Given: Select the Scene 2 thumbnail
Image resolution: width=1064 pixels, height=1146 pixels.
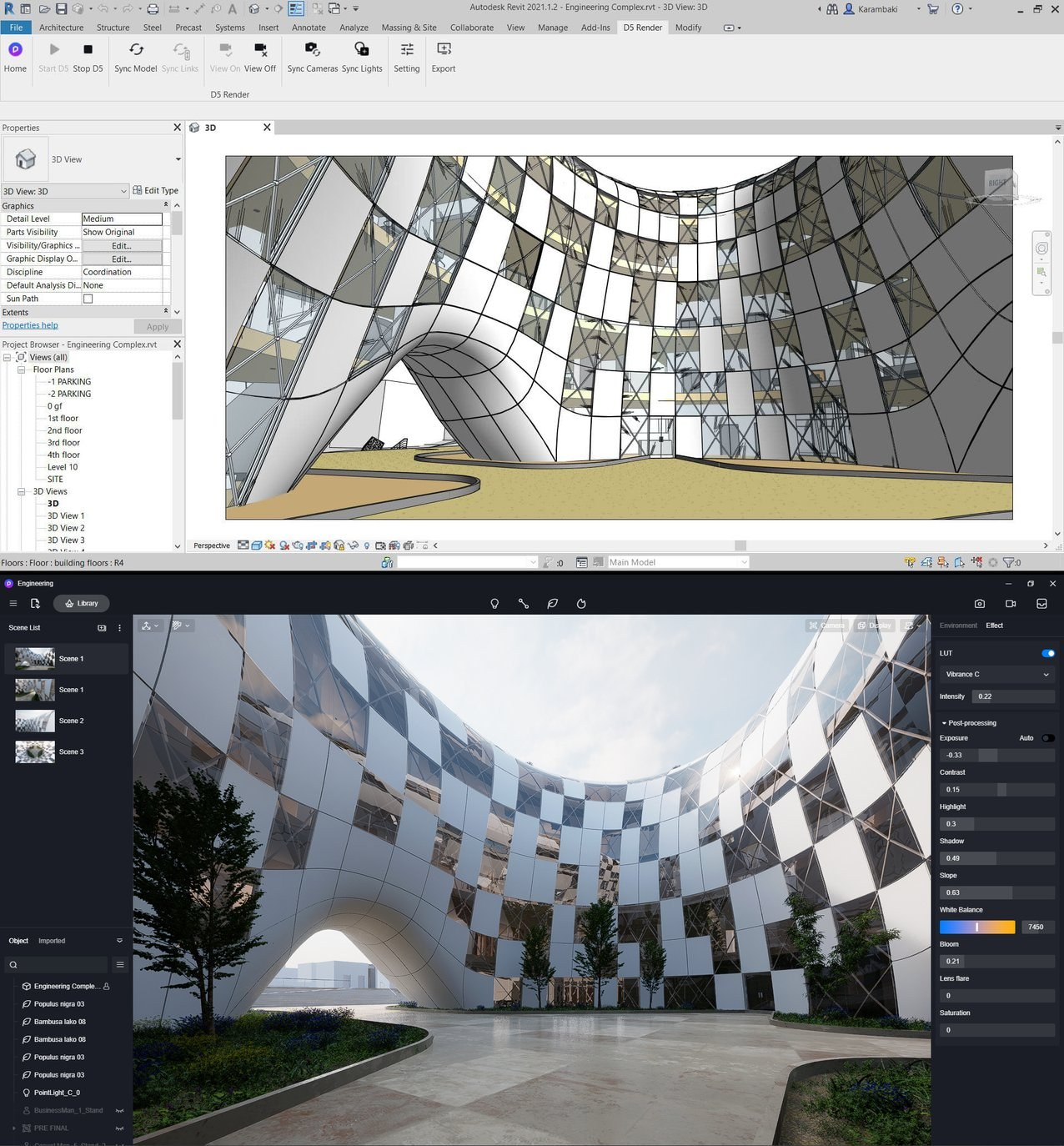Looking at the screenshot, I should click(x=35, y=721).
